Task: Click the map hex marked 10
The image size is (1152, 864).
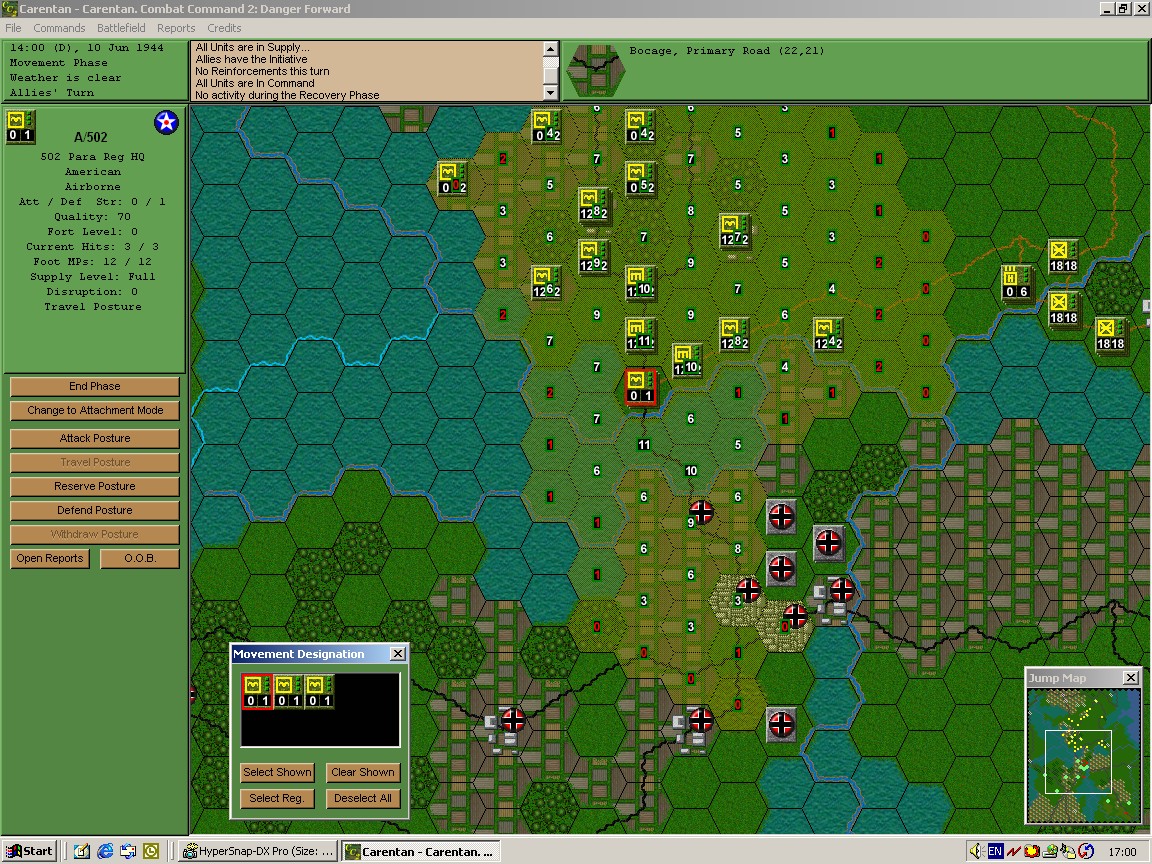Action: click(x=691, y=470)
